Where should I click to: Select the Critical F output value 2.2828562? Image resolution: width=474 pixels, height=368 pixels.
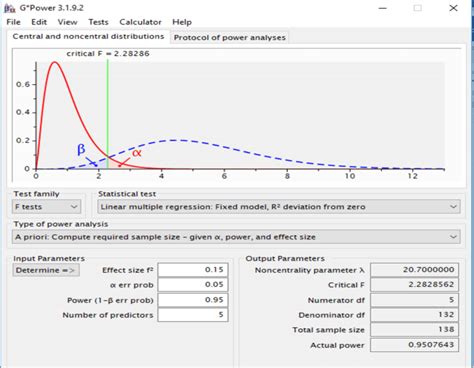(414, 285)
